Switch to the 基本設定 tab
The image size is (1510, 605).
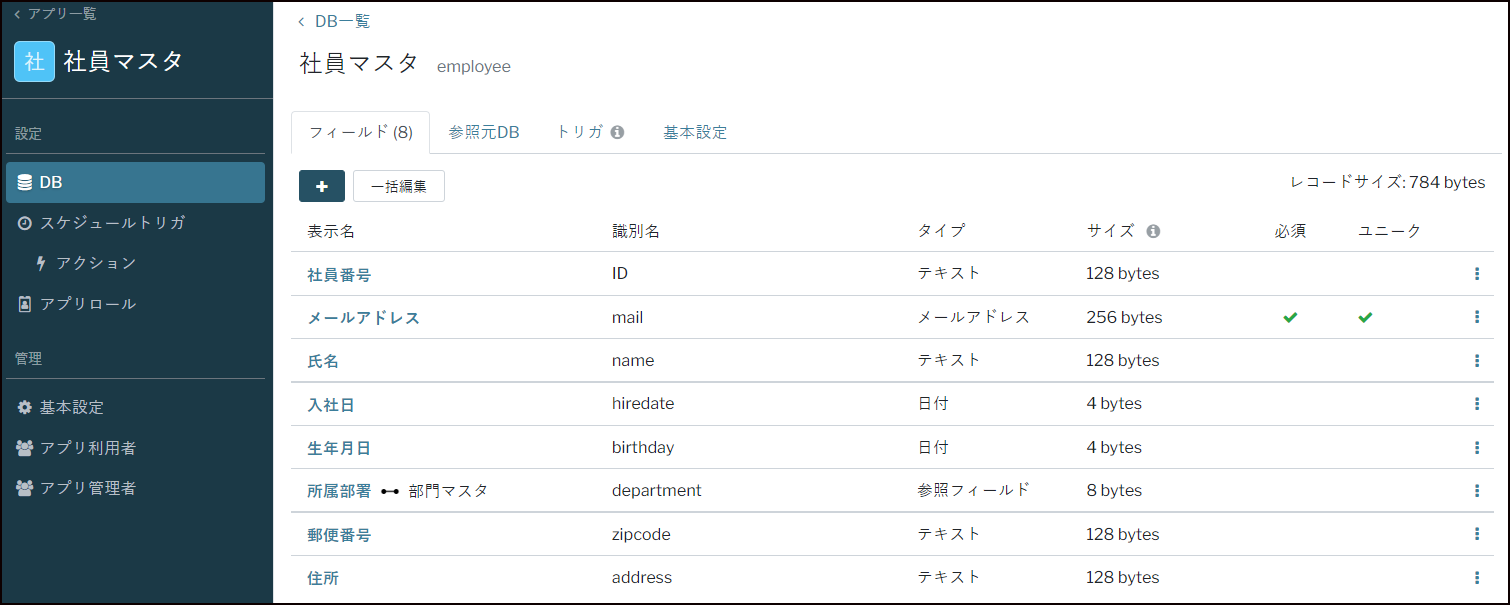695,132
